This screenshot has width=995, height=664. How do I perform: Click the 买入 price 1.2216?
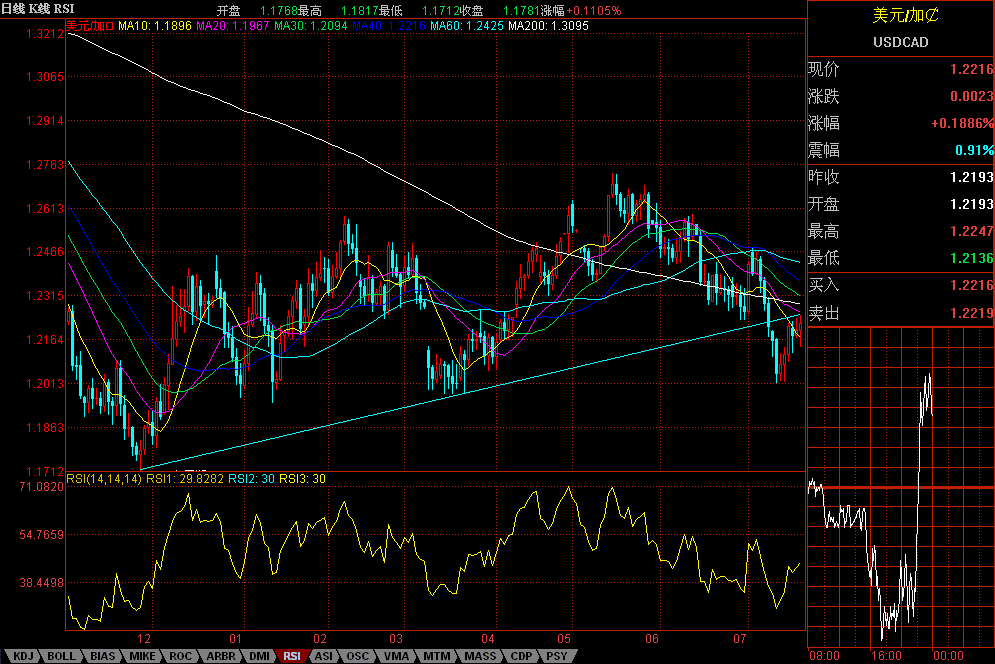972,286
